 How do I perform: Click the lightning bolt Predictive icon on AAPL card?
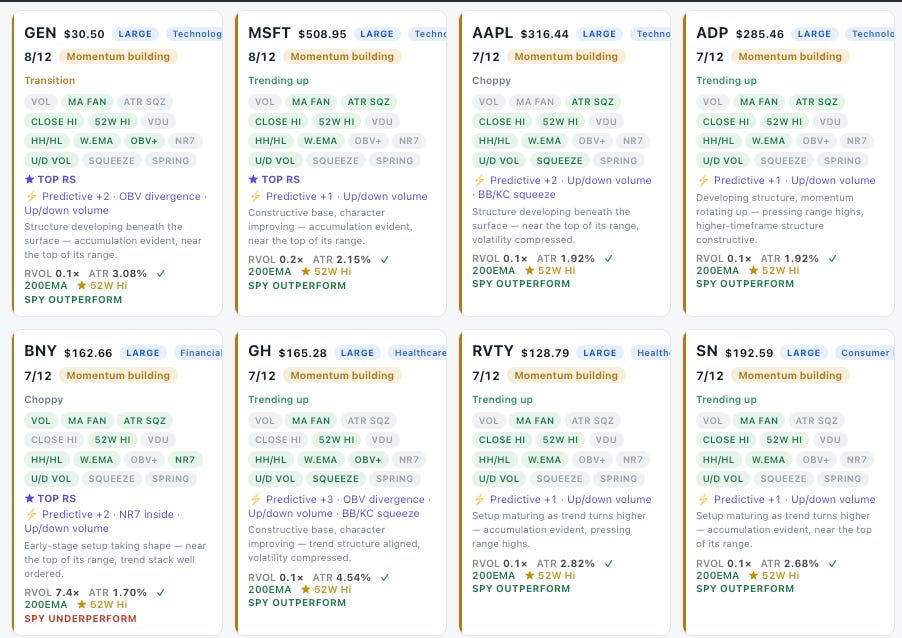click(x=479, y=180)
